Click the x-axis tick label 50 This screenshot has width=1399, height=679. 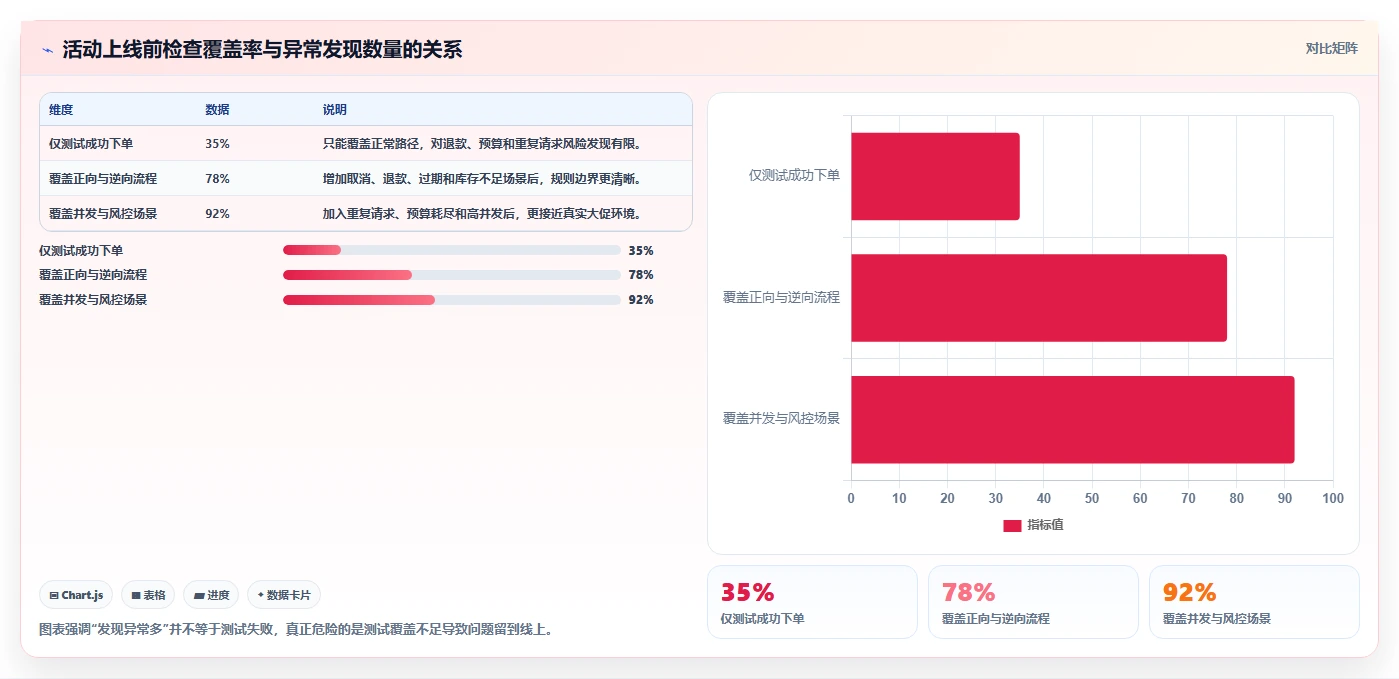(x=1092, y=498)
